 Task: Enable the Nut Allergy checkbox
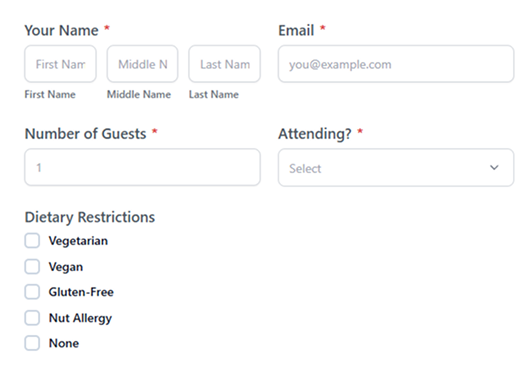tap(32, 318)
